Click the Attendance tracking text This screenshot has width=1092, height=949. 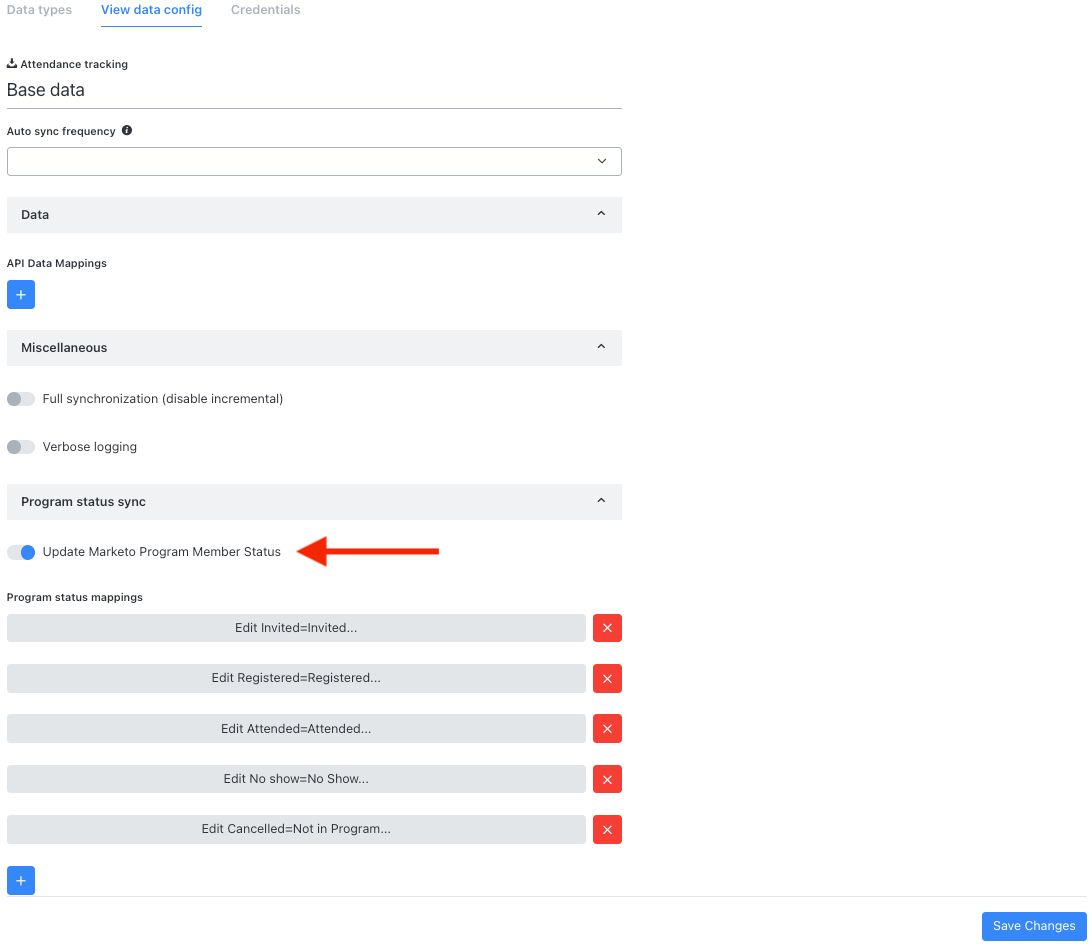tap(74, 64)
